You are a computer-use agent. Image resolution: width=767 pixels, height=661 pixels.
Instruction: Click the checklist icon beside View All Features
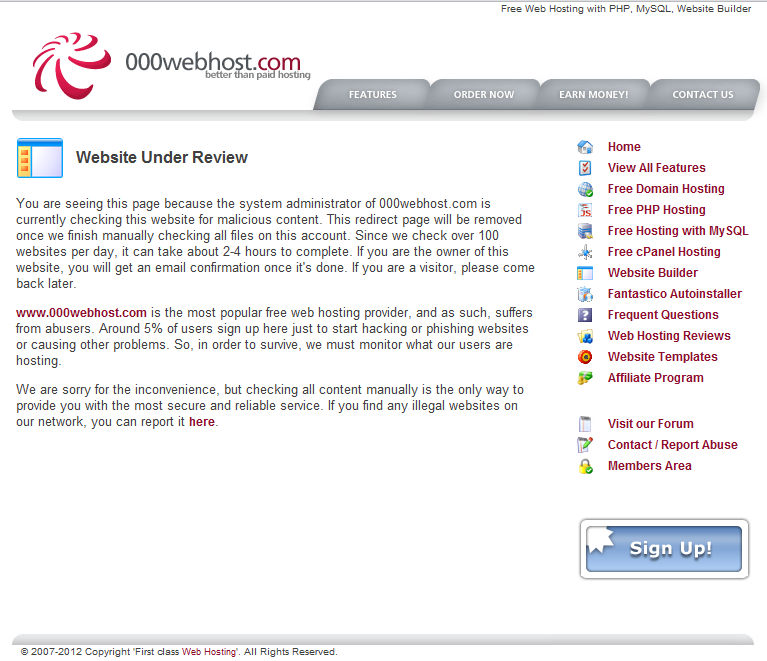click(x=585, y=168)
